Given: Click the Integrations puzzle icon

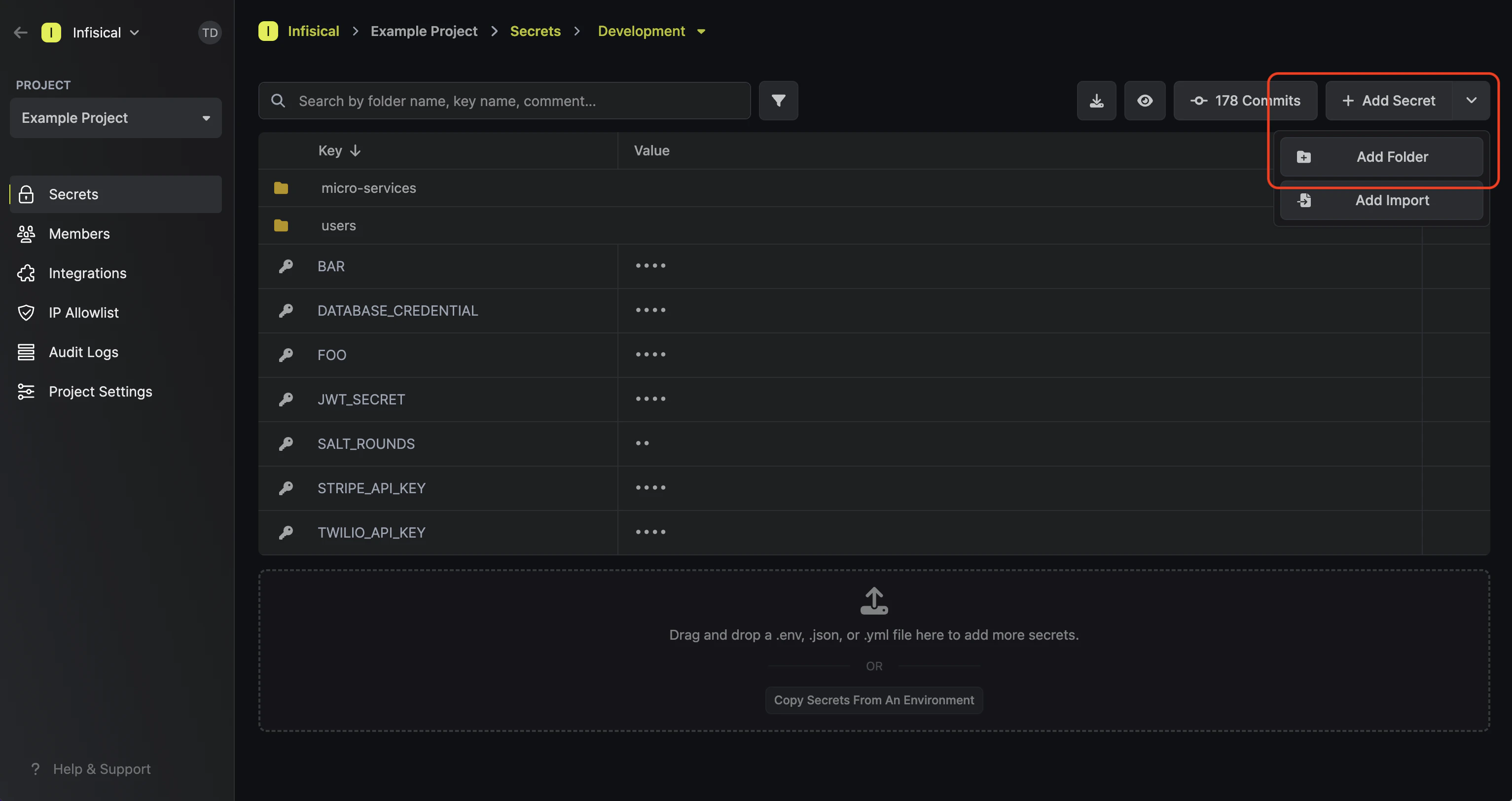Looking at the screenshot, I should [26, 273].
